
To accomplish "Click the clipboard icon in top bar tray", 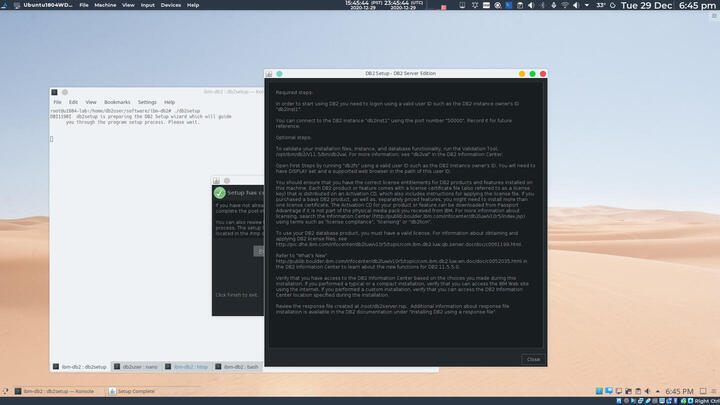I will point(520,6).
